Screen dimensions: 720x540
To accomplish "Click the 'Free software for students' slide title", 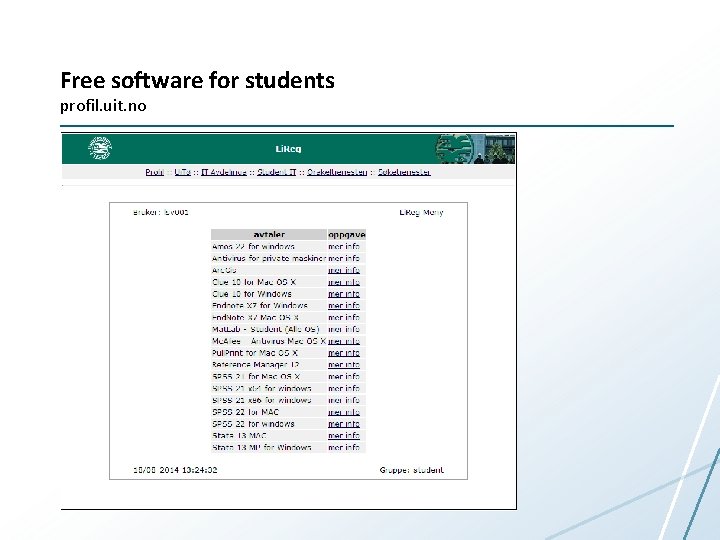I will tap(197, 80).
